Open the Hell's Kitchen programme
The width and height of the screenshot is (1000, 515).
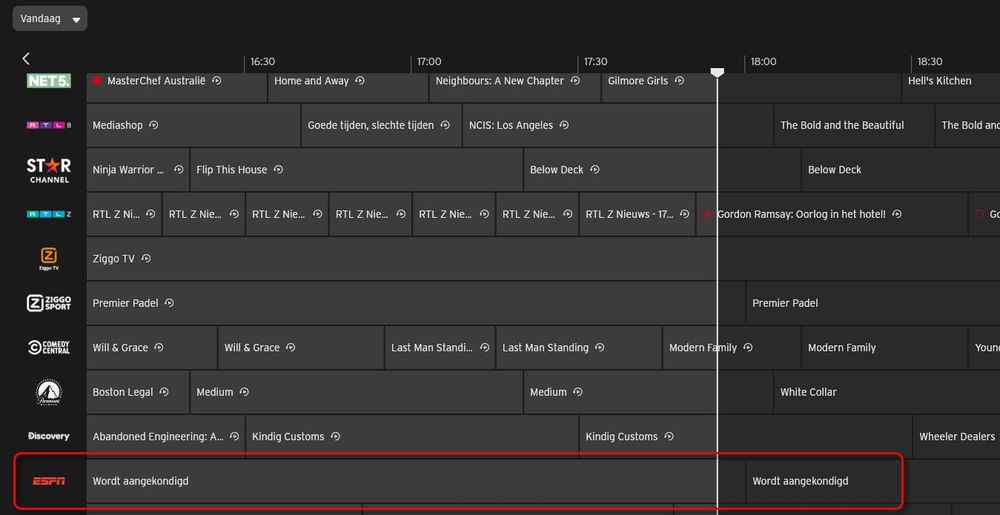pyautogui.click(x=951, y=87)
